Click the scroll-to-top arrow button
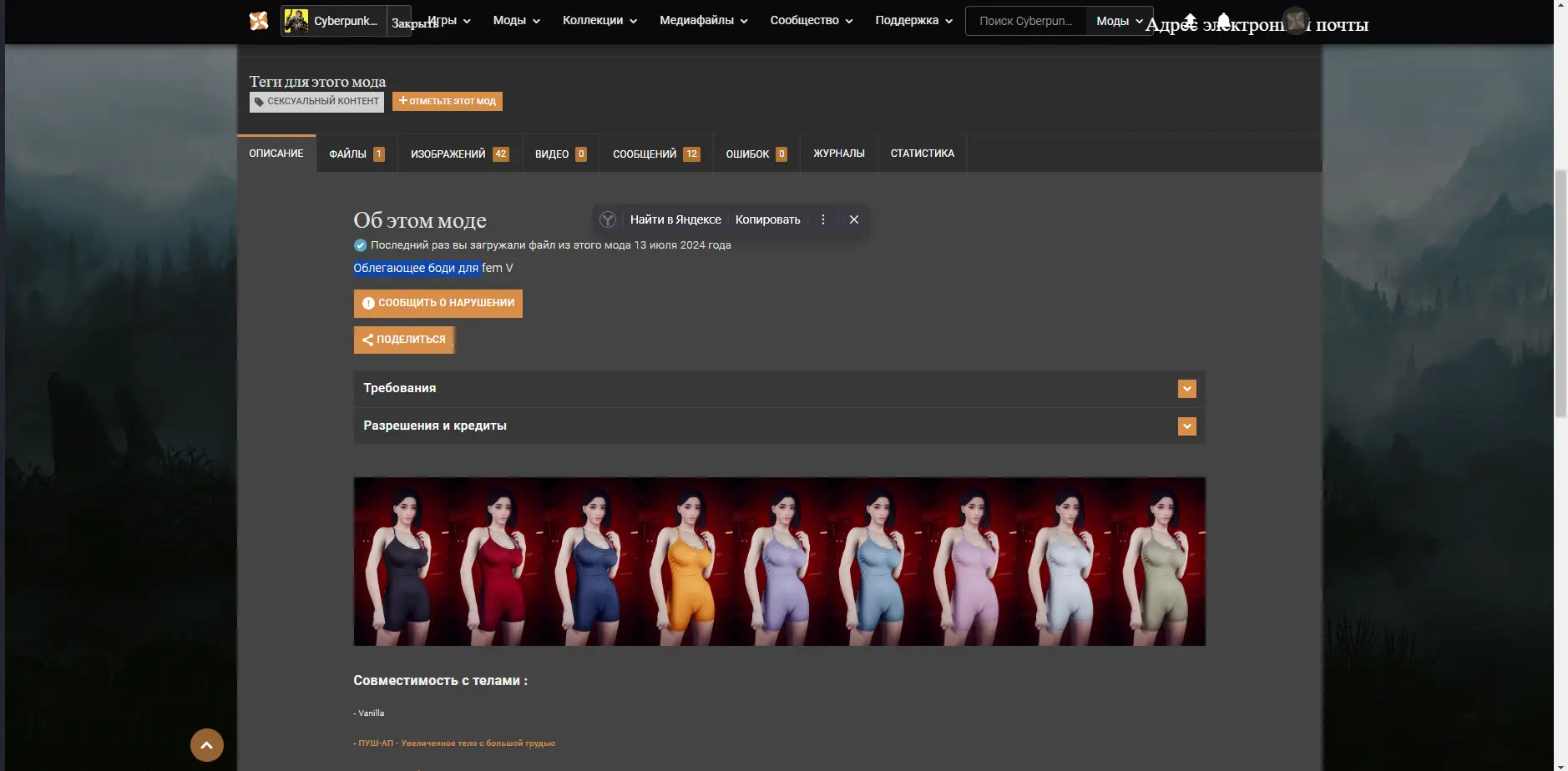Screen dimensions: 1568x771 [x=207, y=745]
